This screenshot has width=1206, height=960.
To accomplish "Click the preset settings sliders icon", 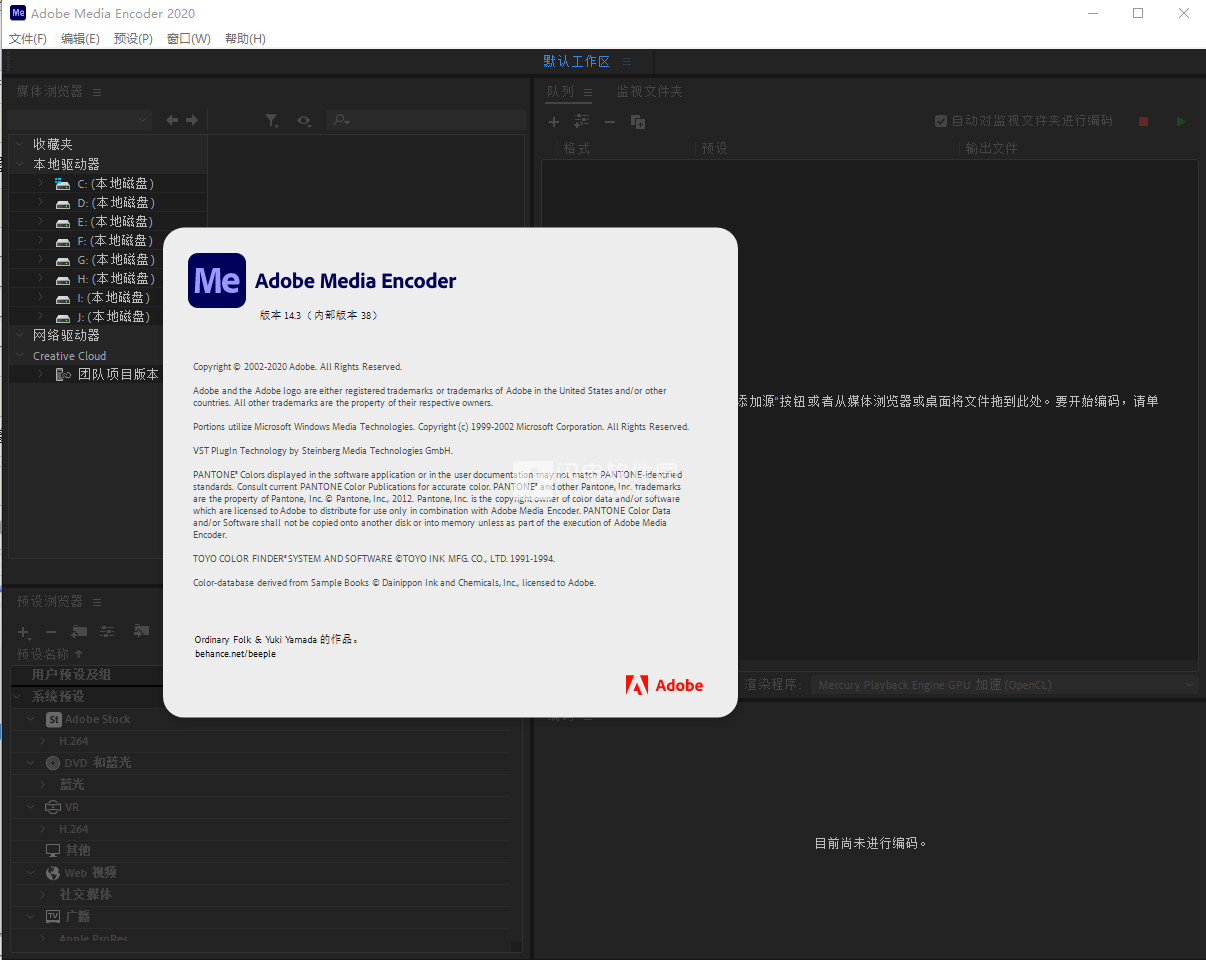I will [107, 632].
